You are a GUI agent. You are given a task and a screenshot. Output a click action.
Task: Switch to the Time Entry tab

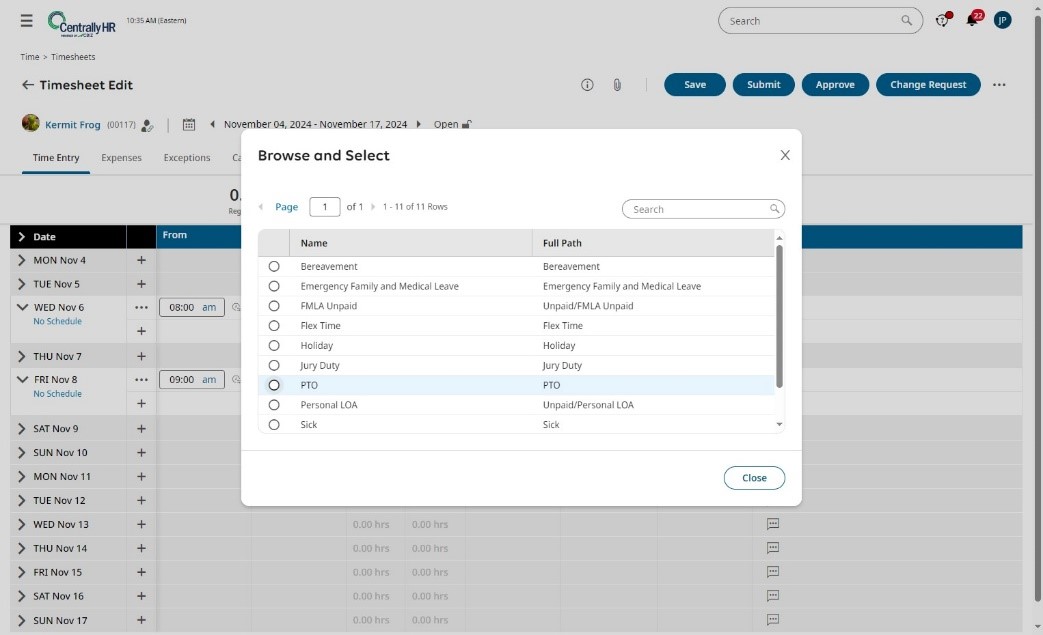[56, 158]
